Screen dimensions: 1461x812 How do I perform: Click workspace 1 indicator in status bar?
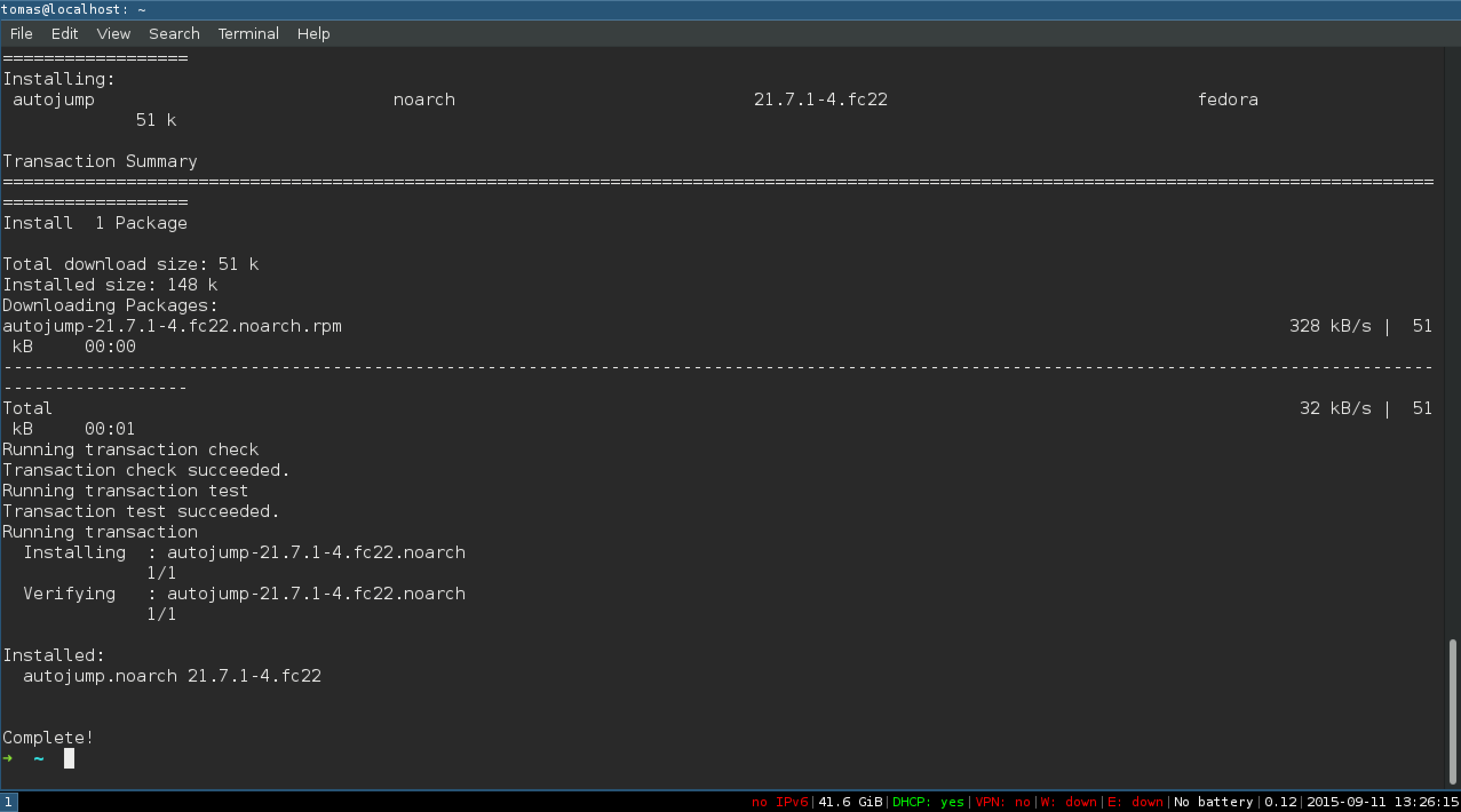(x=9, y=802)
